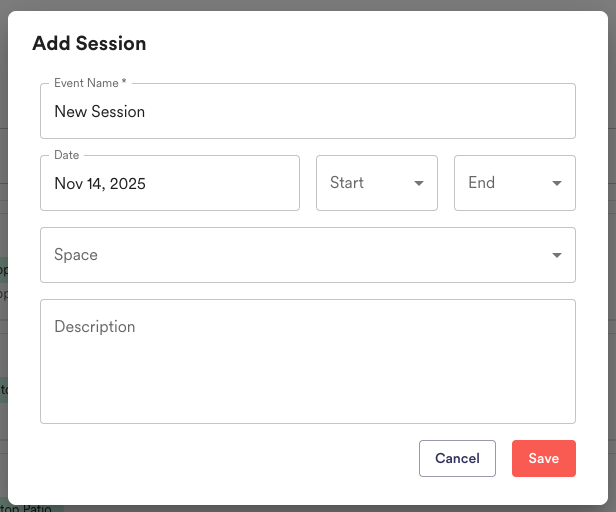Click the 'Event Name *' field label

90,83
